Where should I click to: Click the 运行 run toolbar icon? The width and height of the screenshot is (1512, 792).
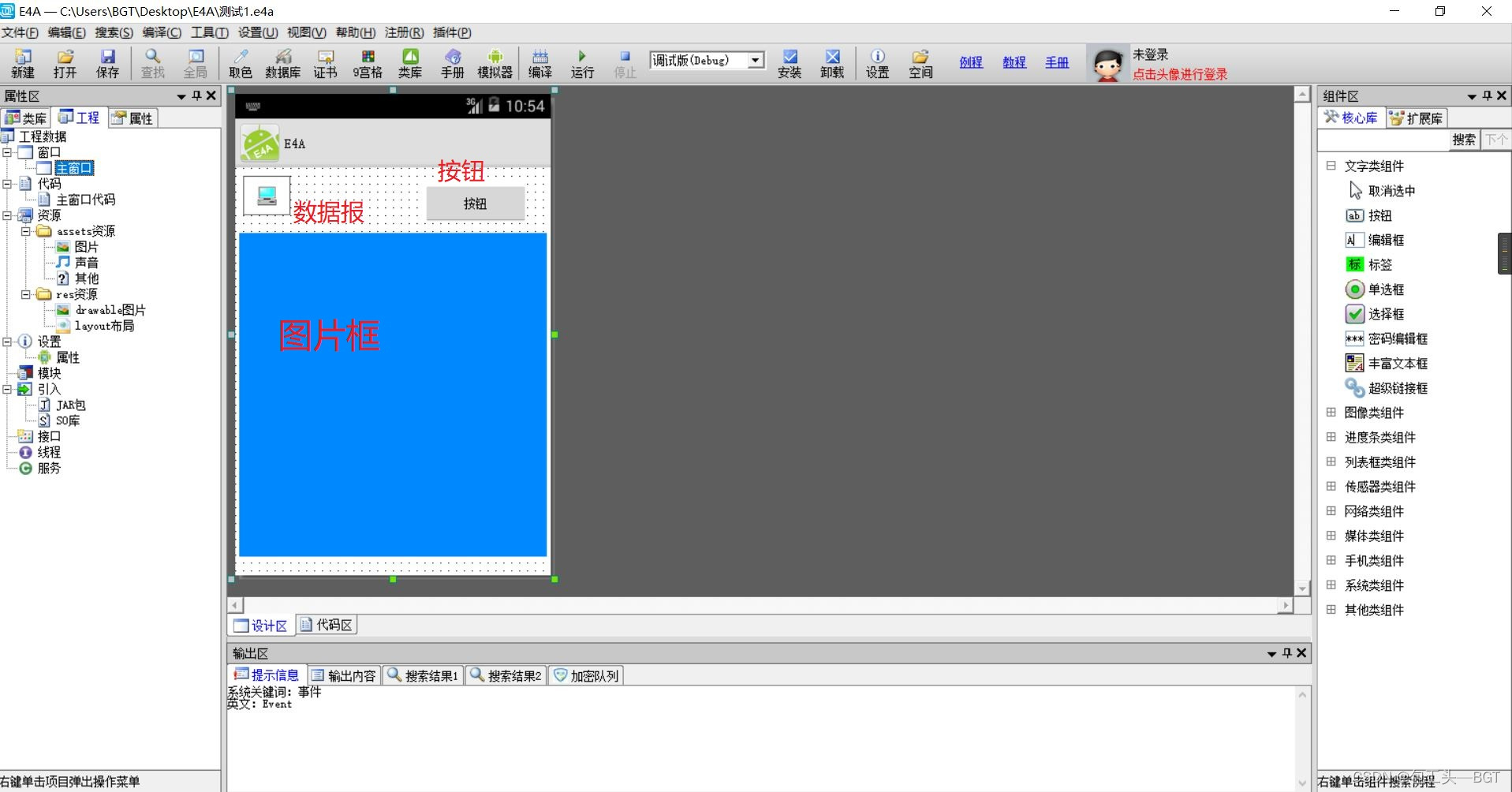pyautogui.click(x=582, y=64)
